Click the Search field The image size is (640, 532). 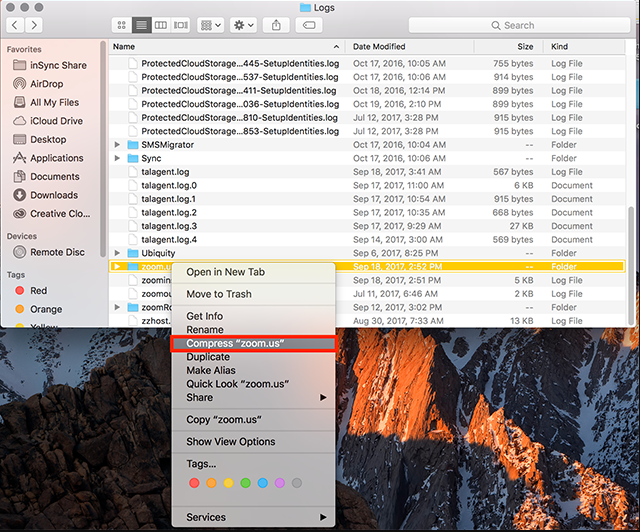pyautogui.click(x=519, y=25)
